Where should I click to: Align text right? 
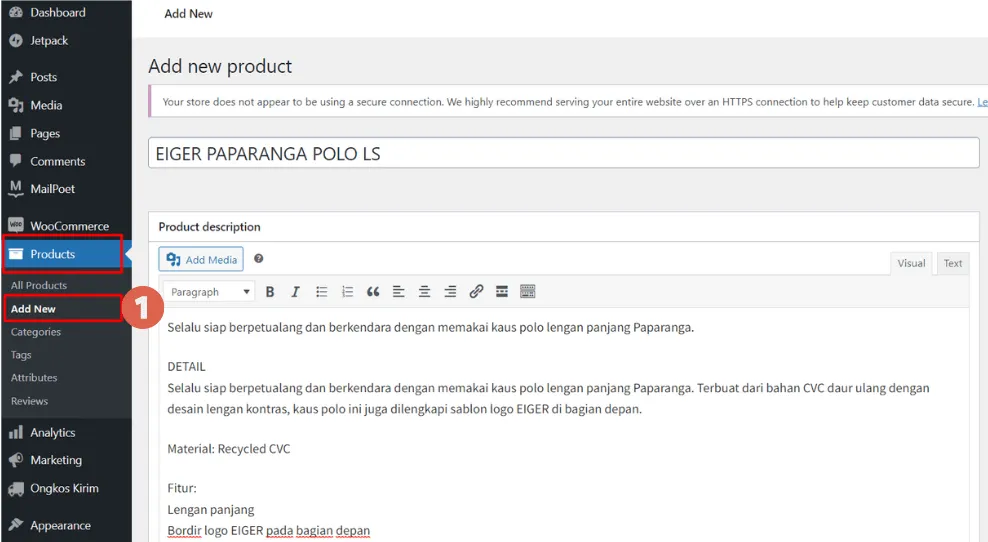pyautogui.click(x=450, y=292)
